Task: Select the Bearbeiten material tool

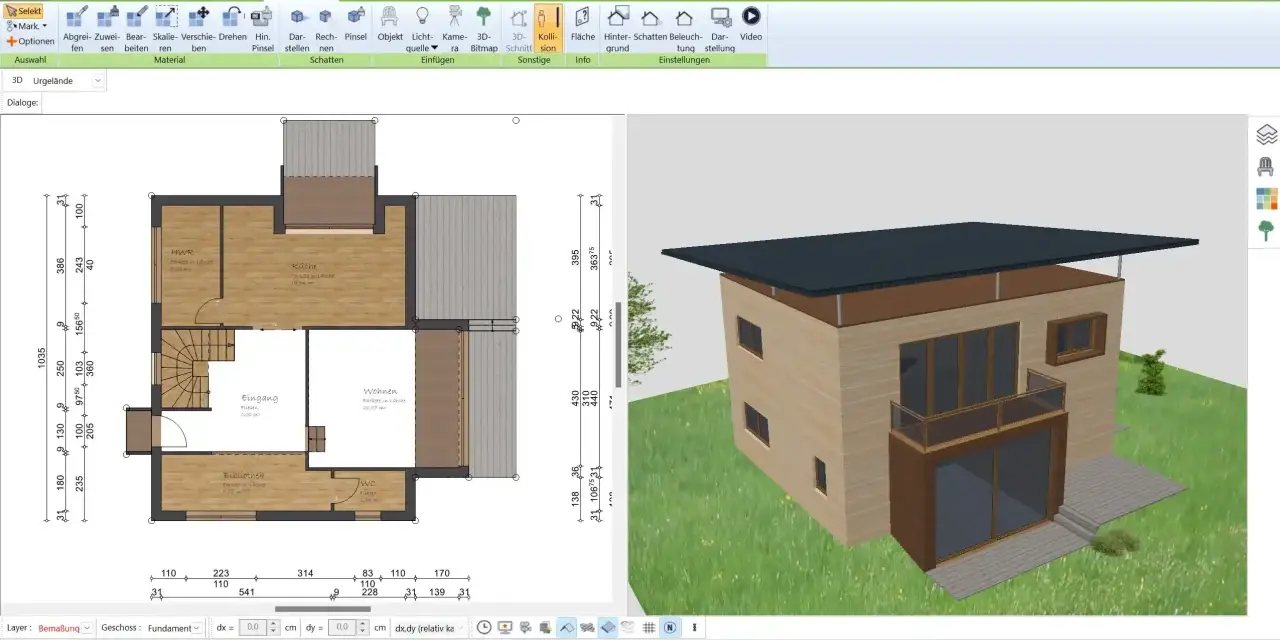Action: pyautogui.click(x=136, y=28)
